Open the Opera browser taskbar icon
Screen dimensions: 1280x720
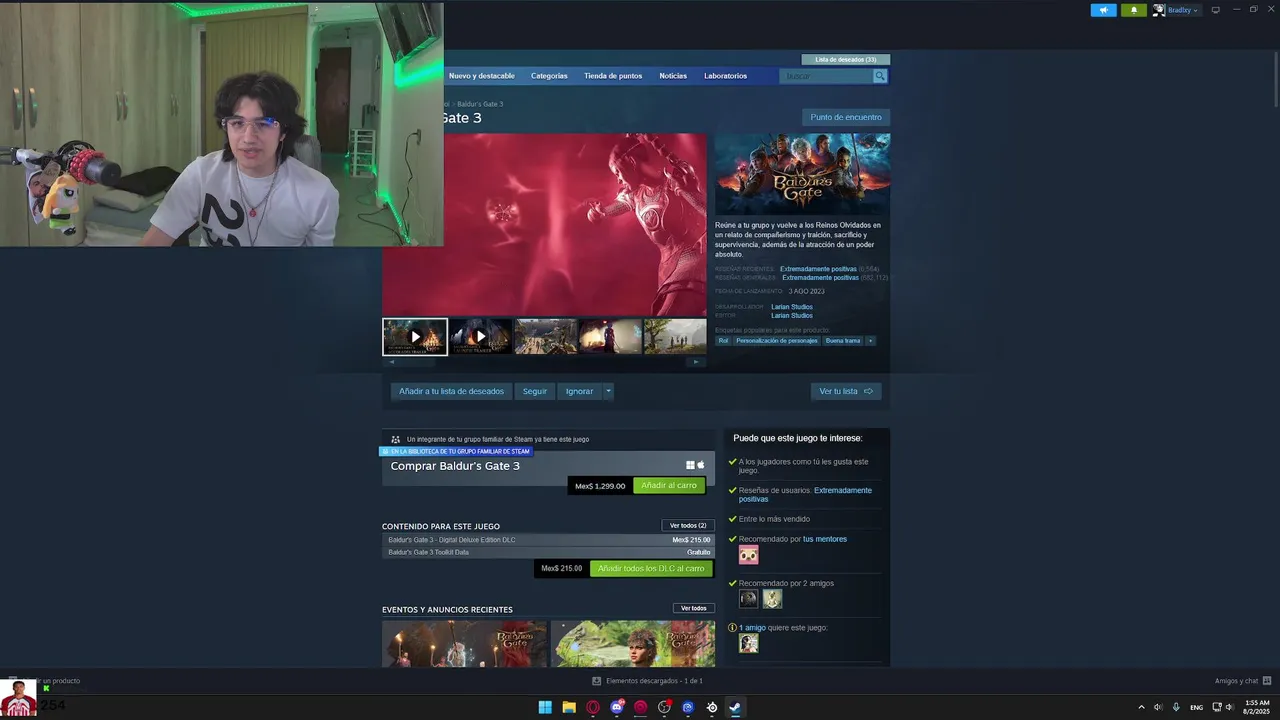593,707
